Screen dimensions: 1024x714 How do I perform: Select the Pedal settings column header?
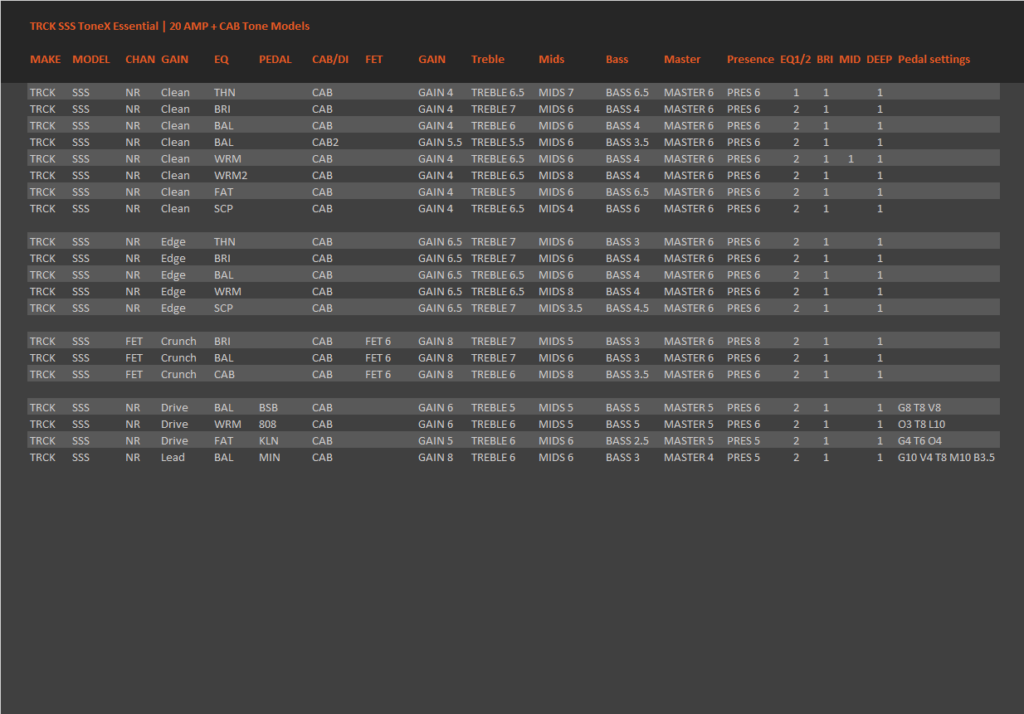pos(933,59)
